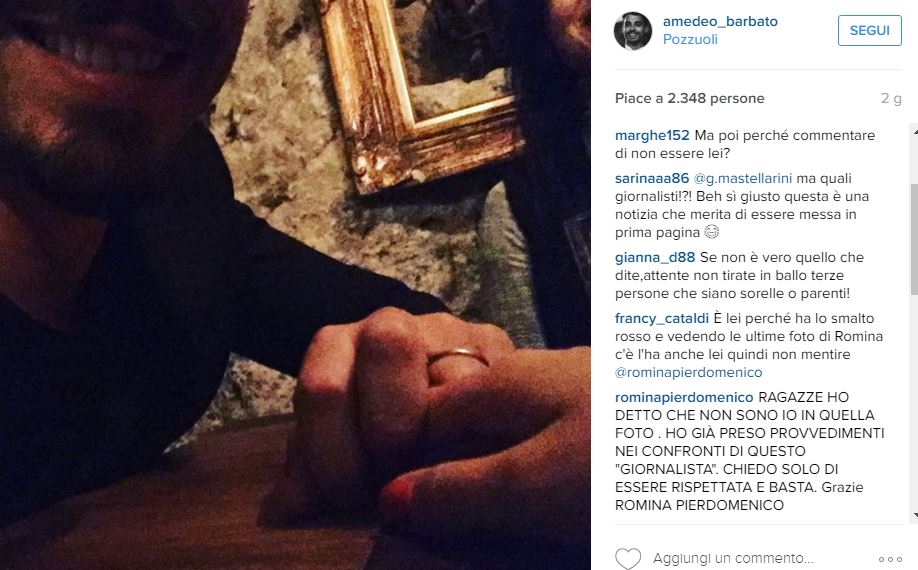The image size is (918, 570).
Task: View the Piace a 2.348 persone likes
Action: point(690,98)
